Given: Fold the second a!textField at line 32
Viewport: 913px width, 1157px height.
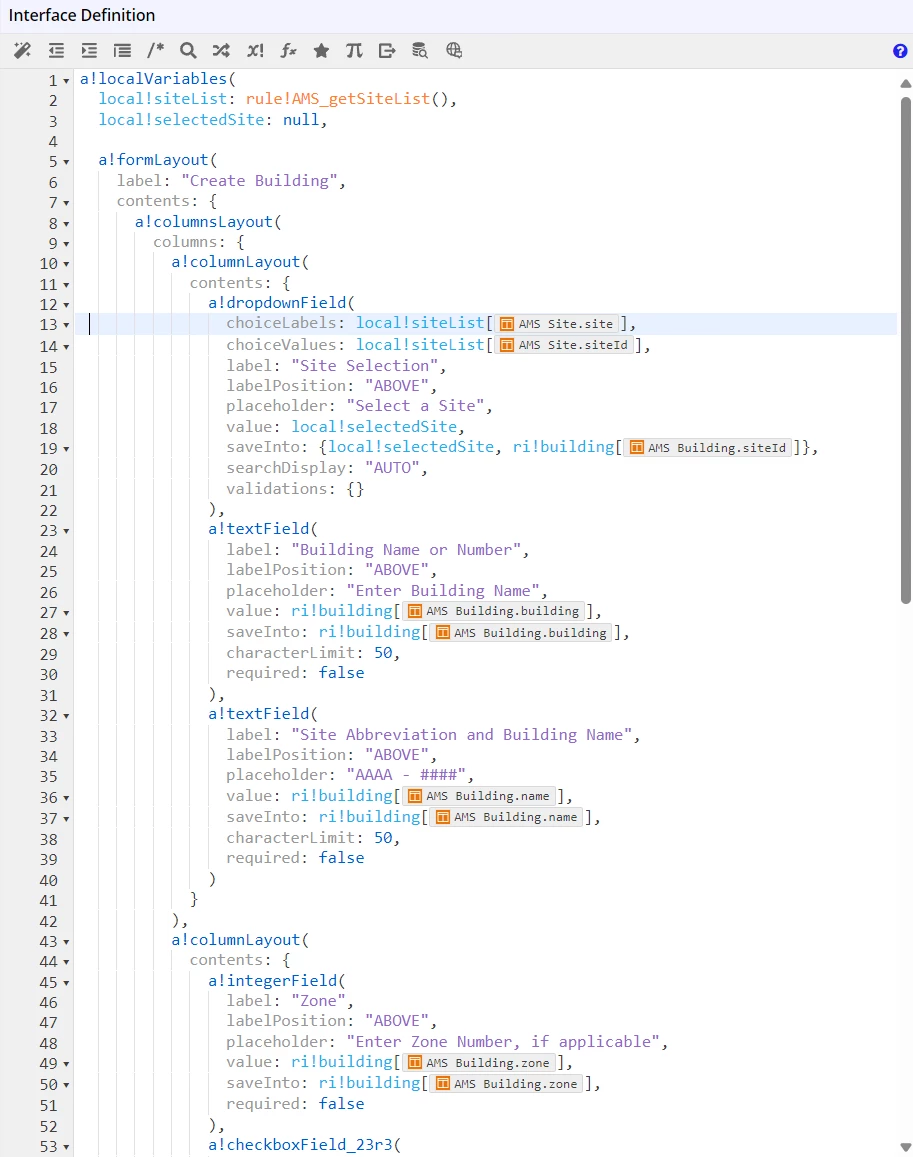Looking at the screenshot, I should click(x=66, y=716).
